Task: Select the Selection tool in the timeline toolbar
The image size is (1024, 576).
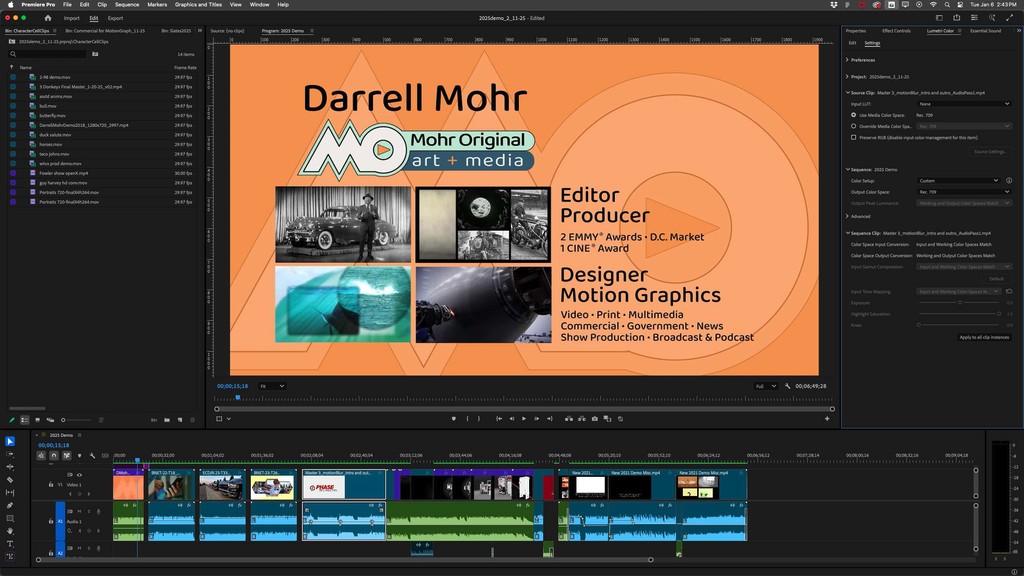Action: pos(12,440)
